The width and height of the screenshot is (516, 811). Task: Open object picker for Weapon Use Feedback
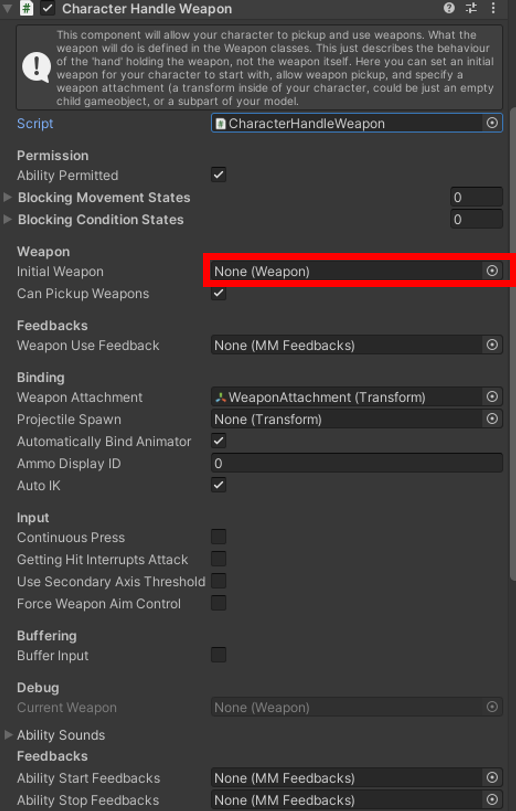pyautogui.click(x=492, y=344)
